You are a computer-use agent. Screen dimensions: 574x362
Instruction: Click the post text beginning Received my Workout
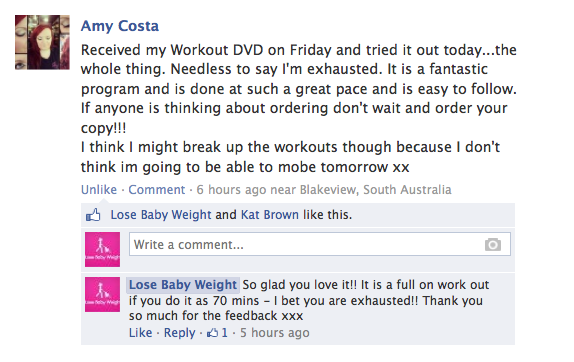point(299,108)
